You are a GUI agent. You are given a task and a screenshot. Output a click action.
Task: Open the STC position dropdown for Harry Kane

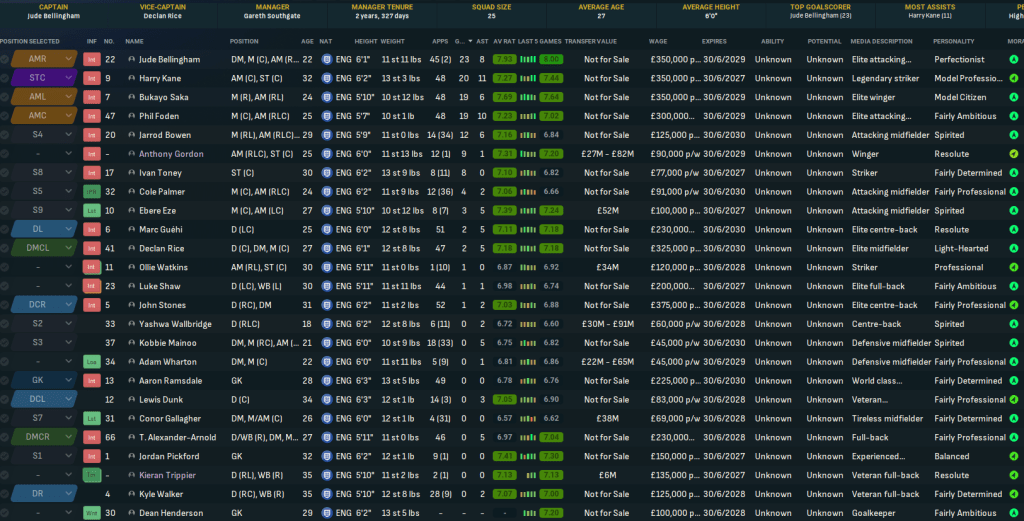coord(68,78)
